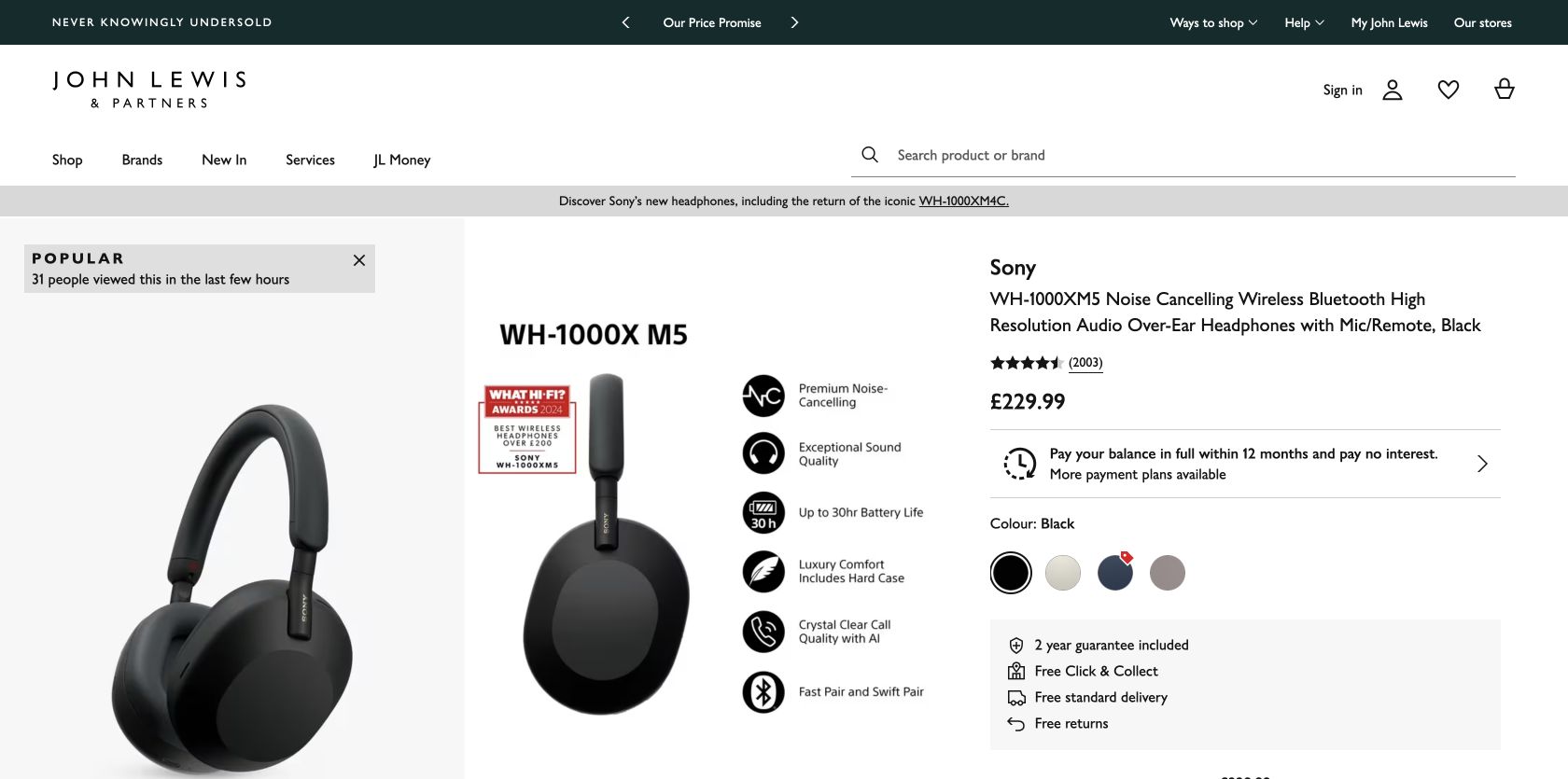Click the search magnifier icon
This screenshot has height=779, width=1568.
tap(870, 155)
